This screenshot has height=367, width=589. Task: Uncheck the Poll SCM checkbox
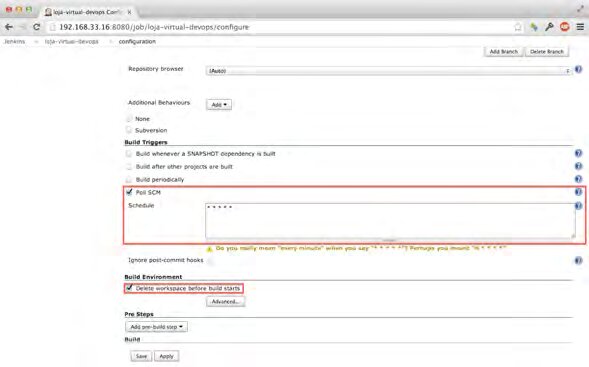[x=129, y=192]
